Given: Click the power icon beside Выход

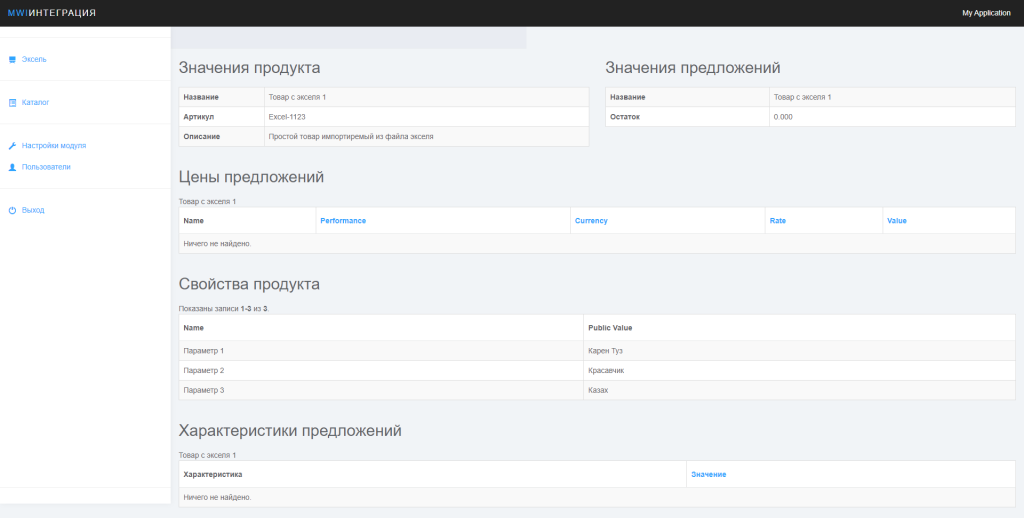Looking at the screenshot, I should tap(12, 211).
